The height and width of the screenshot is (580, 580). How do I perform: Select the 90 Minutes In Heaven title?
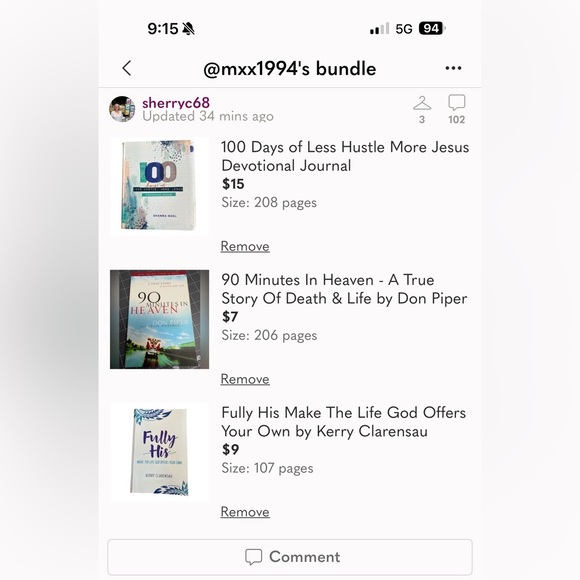344,289
